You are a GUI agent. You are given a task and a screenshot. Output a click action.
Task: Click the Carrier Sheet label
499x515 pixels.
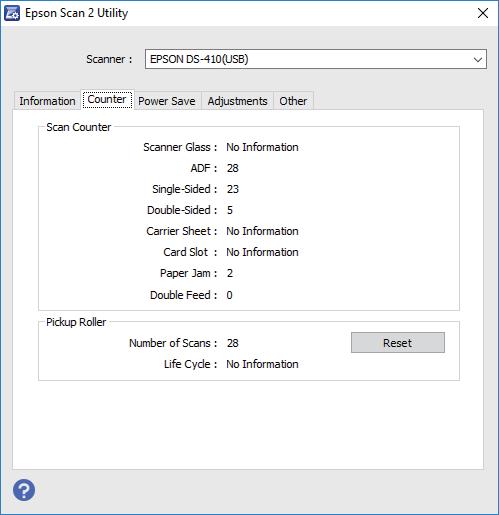(x=182, y=231)
